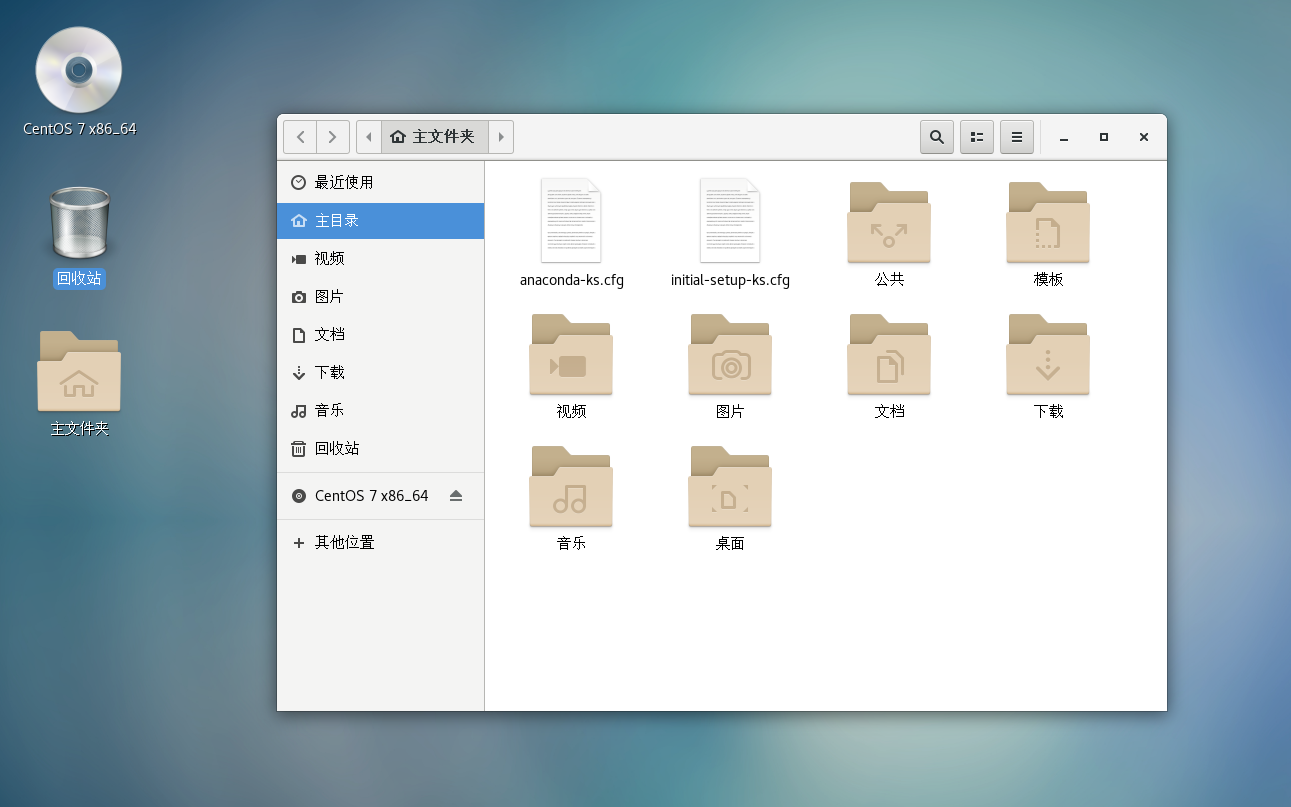Click the plus icon beside 其他位置
Viewport: 1291px width, 807px height.
(x=298, y=543)
